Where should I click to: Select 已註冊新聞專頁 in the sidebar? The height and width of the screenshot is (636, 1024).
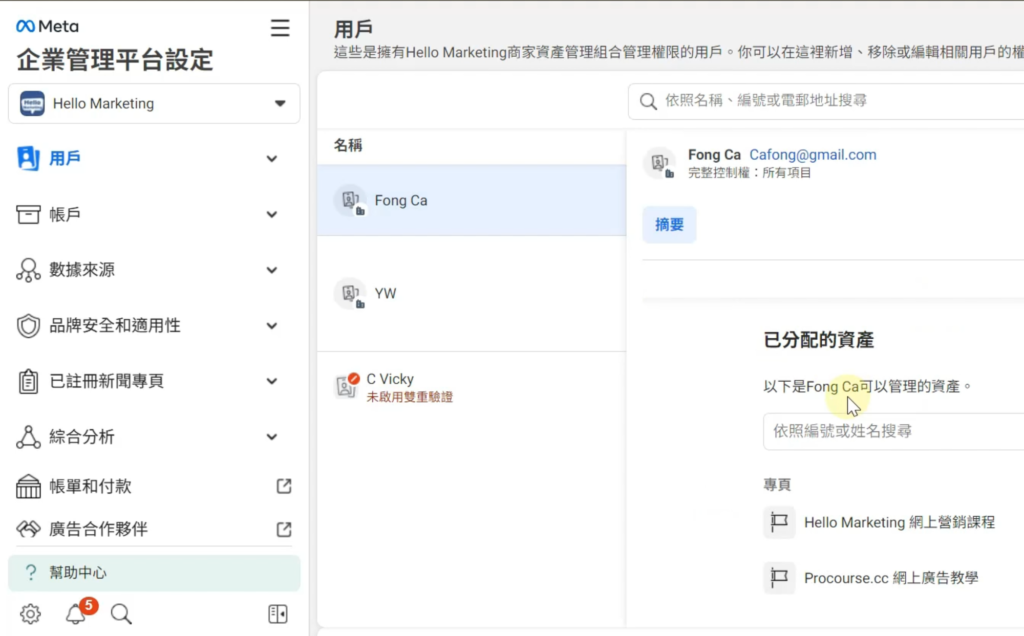[106, 381]
